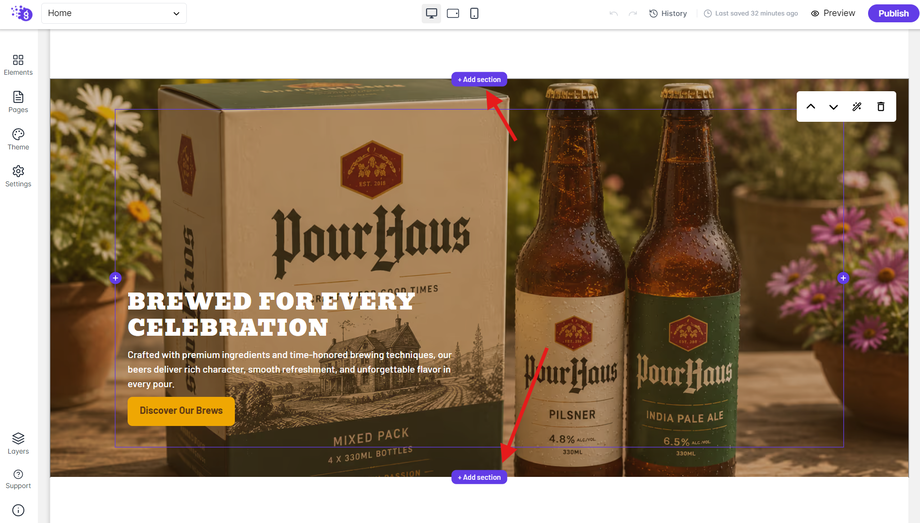This screenshot has height=523, width=920.
Task: Select the Crafted with premium ingredients paragraph
Action: [290, 370]
